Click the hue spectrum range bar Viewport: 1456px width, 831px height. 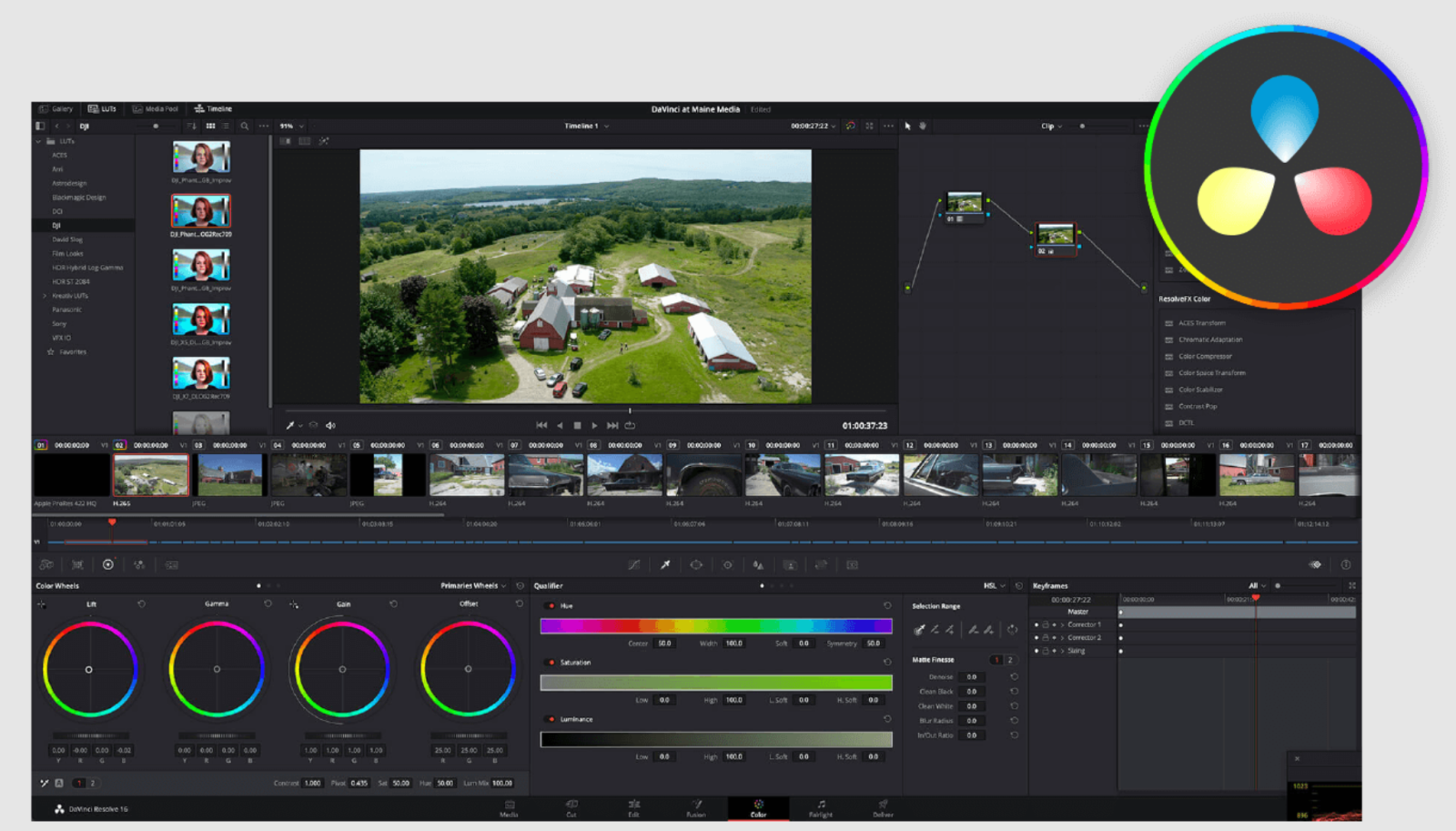(716, 625)
